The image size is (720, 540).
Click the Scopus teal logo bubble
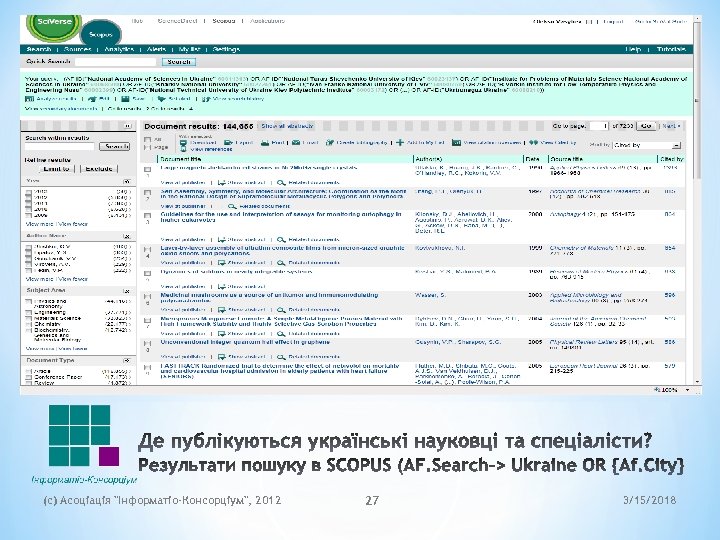coord(101,34)
